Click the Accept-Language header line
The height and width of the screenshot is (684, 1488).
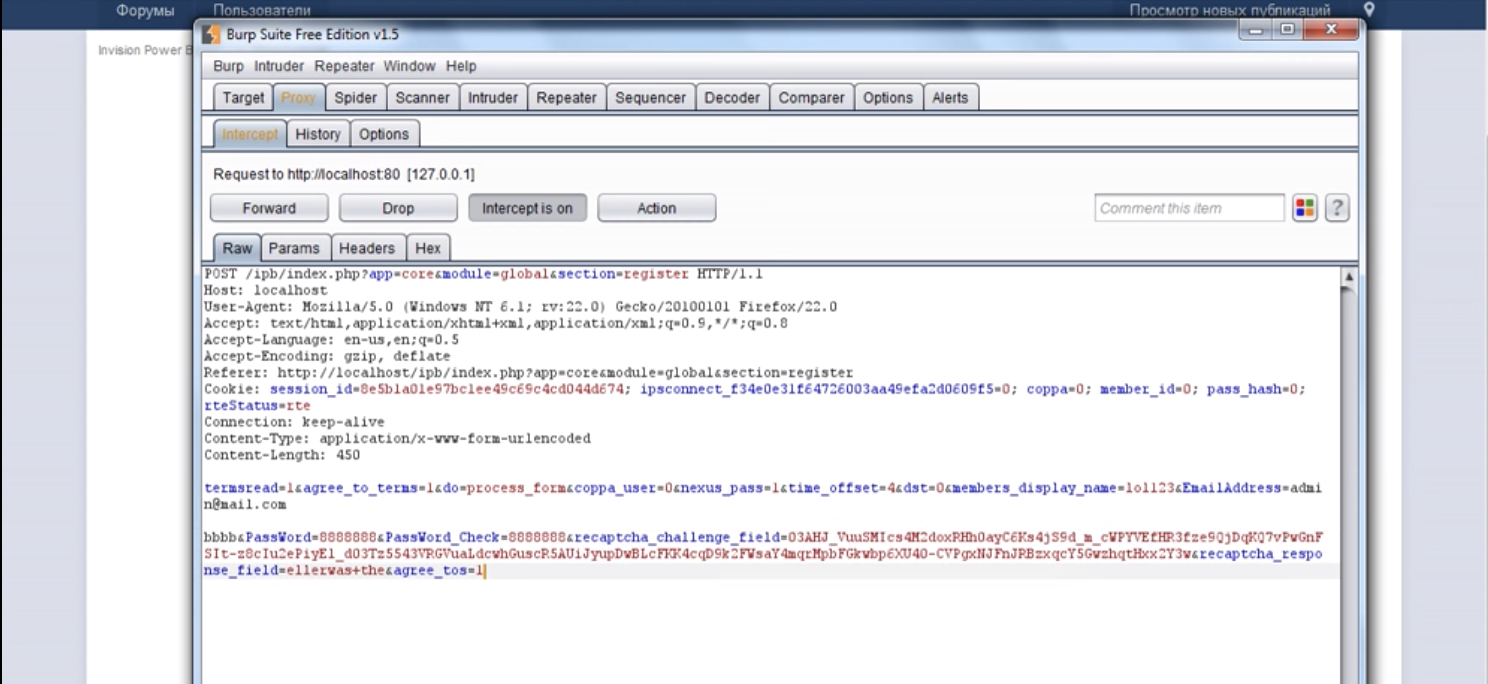[x=331, y=340]
